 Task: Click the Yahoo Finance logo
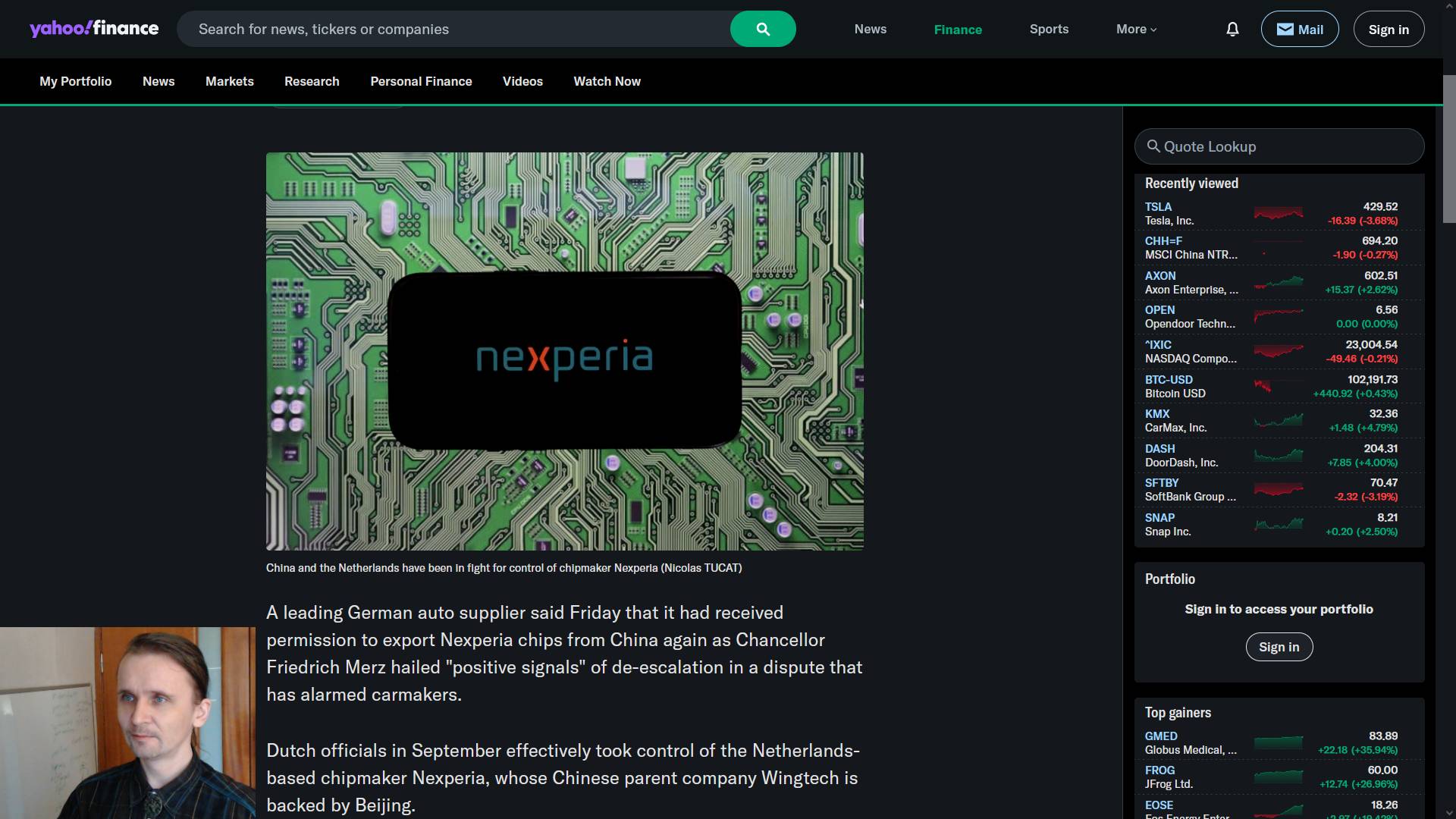pyautogui.click(x=94, y=28)
